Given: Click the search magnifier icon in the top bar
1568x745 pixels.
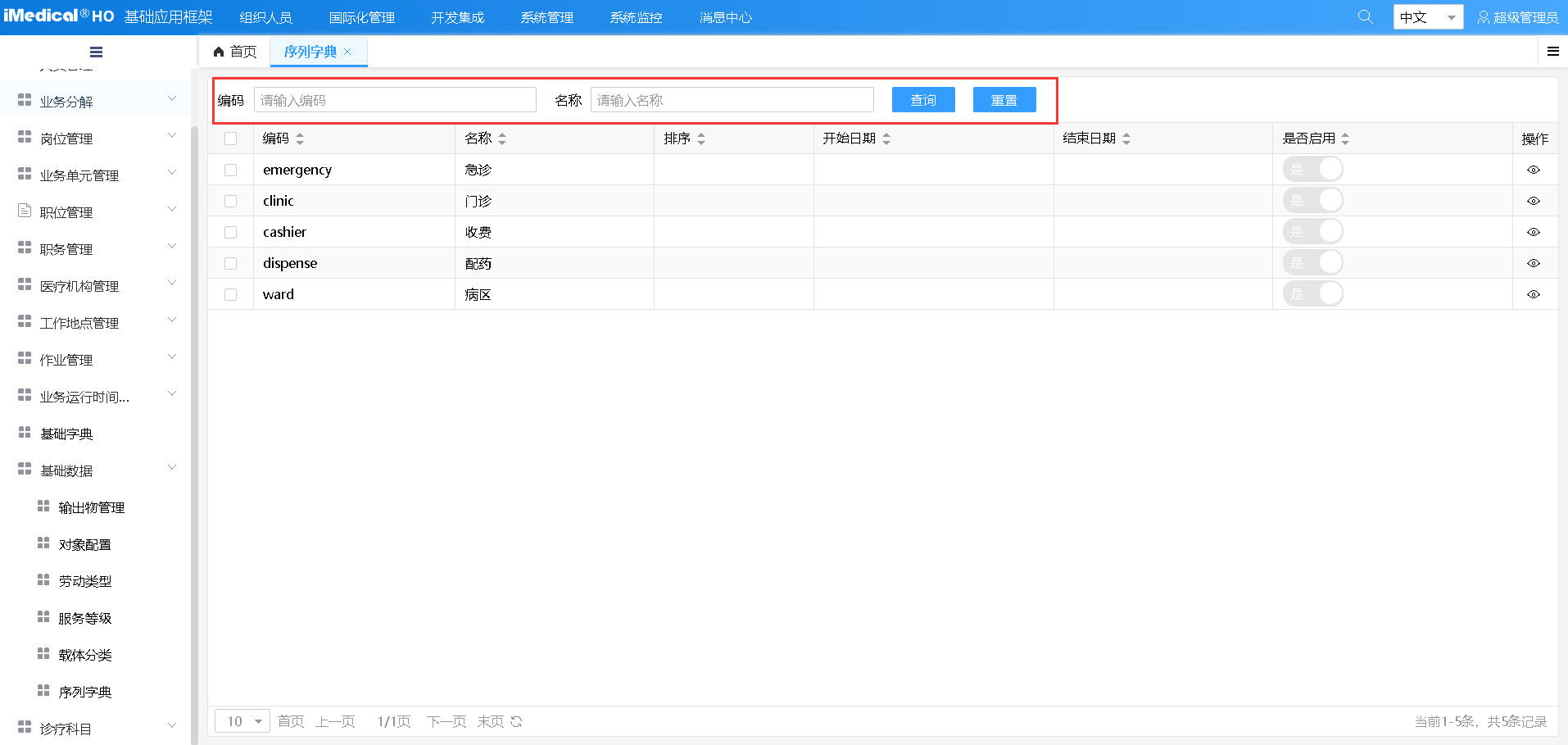Looking at the screenshot, I should pyautogui.click(x=1365, y=16).
